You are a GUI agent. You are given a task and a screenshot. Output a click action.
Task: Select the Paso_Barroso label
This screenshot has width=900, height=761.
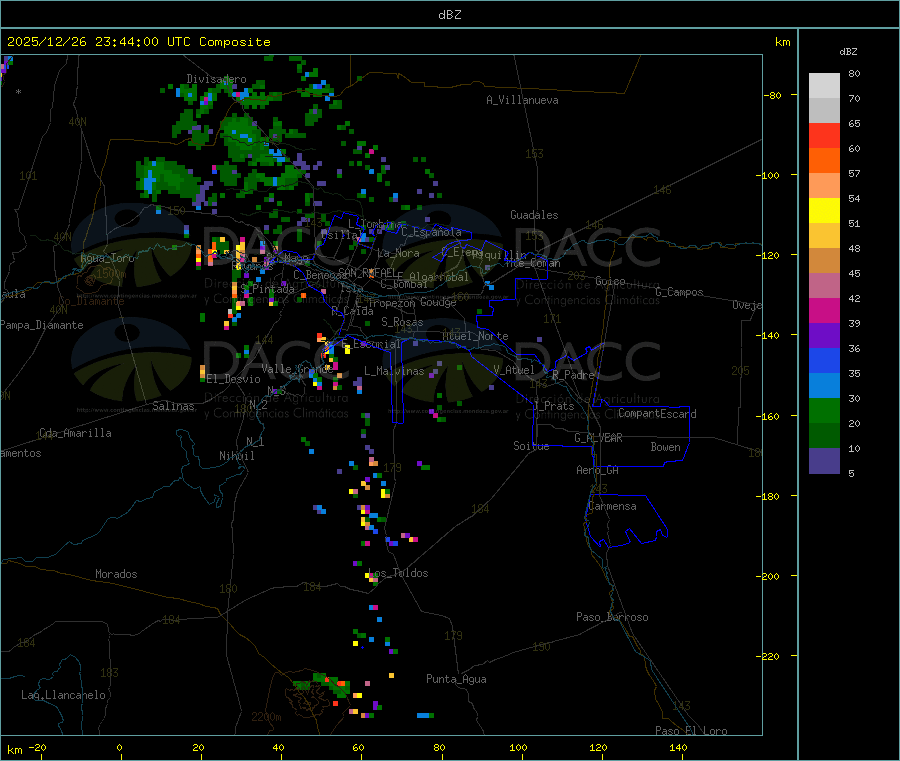pyautogui.click(x=612, y=617)
